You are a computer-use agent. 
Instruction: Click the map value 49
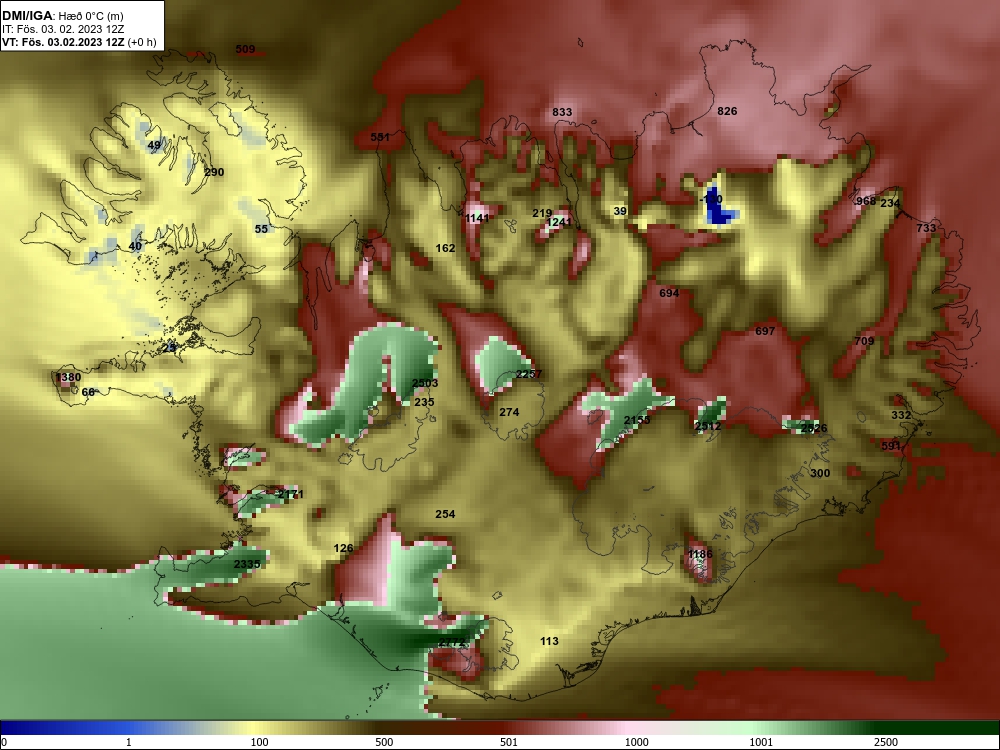coord(154,145)
